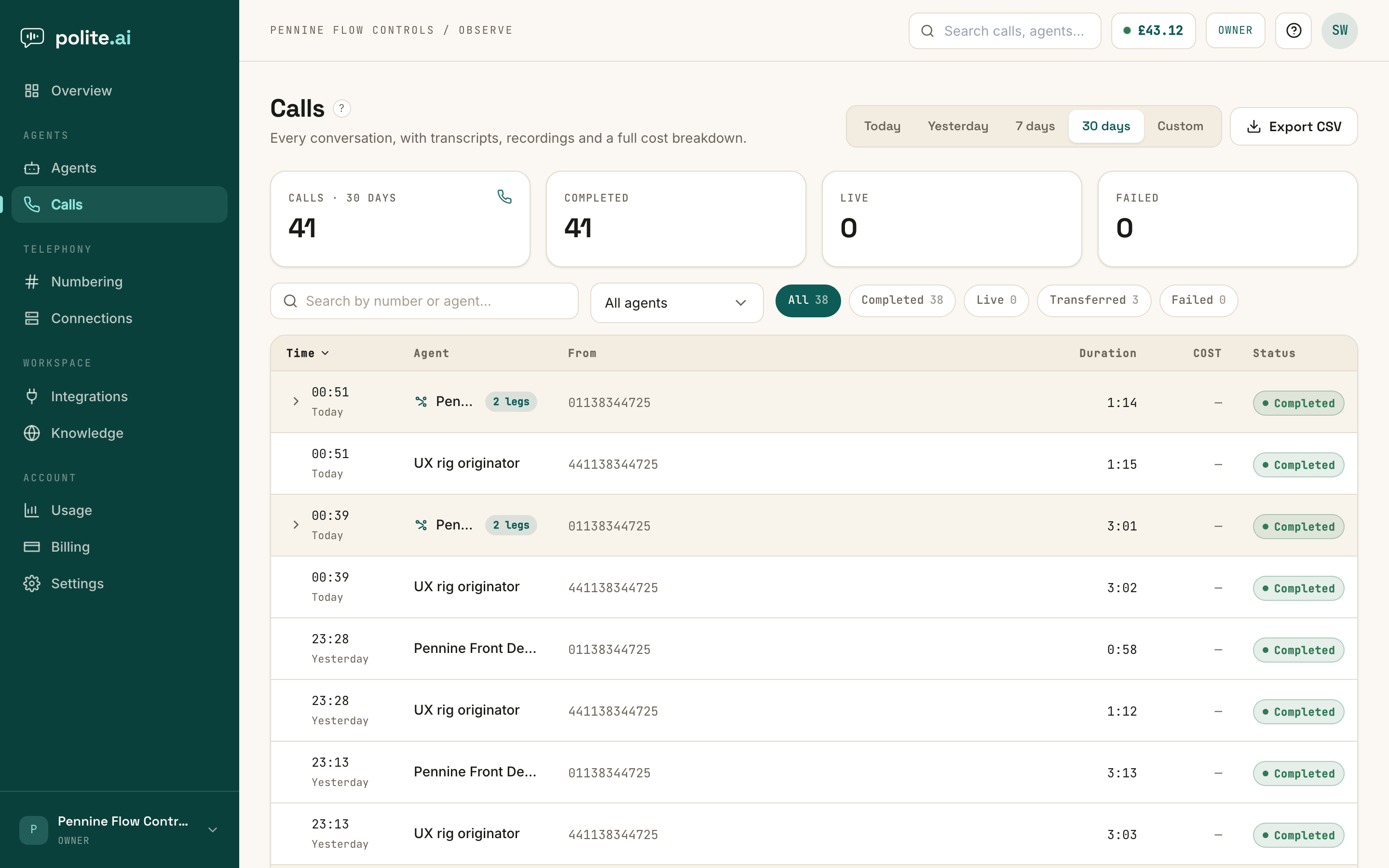Image resolution: width=1389 pixels, height=868 pixels.
Task: Open the Numbering page
Action: point(120,281)
